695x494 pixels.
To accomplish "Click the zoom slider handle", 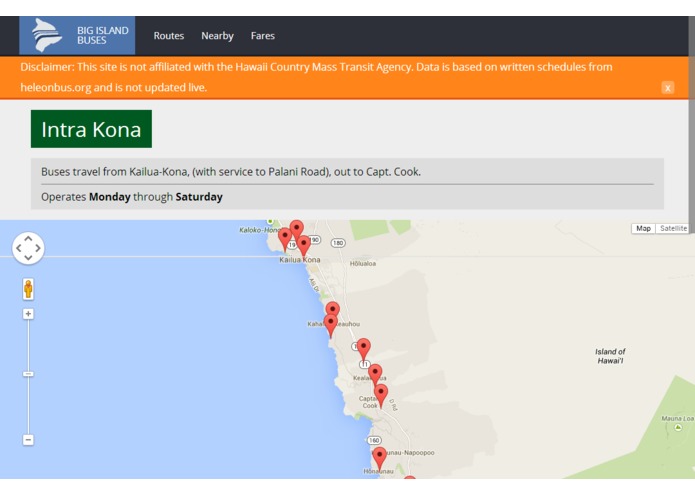I will pos(28,374).
